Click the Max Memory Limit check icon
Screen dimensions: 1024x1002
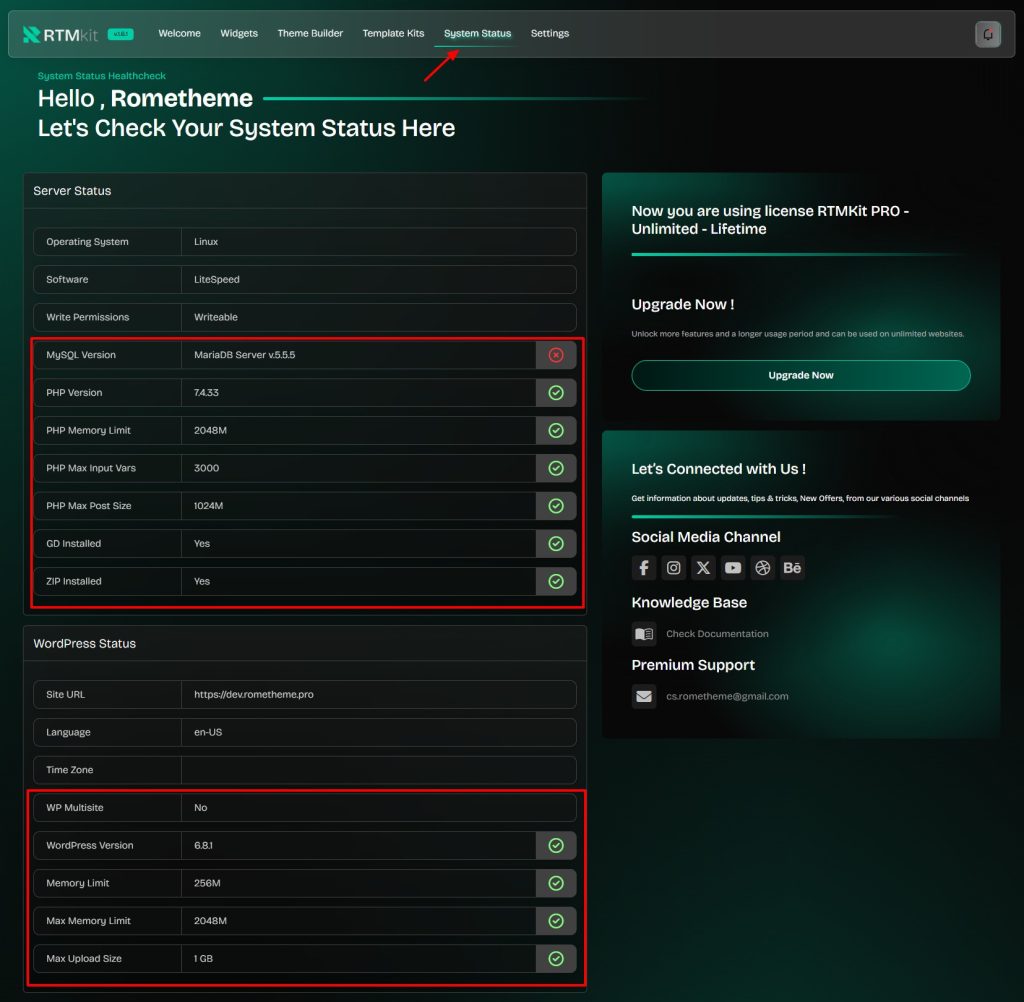click(x=556, y=921)
